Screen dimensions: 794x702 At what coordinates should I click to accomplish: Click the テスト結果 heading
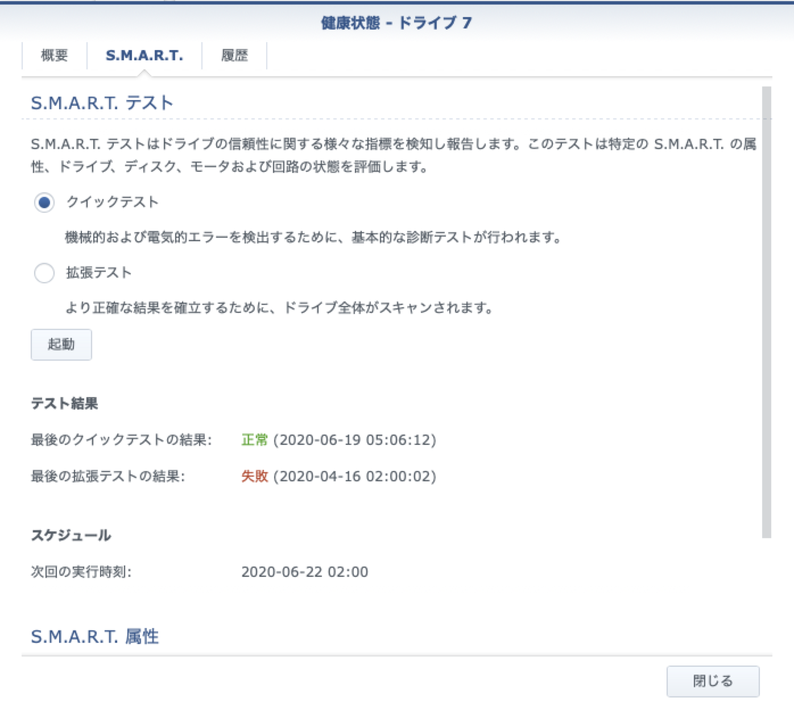[x=64, y=403]
